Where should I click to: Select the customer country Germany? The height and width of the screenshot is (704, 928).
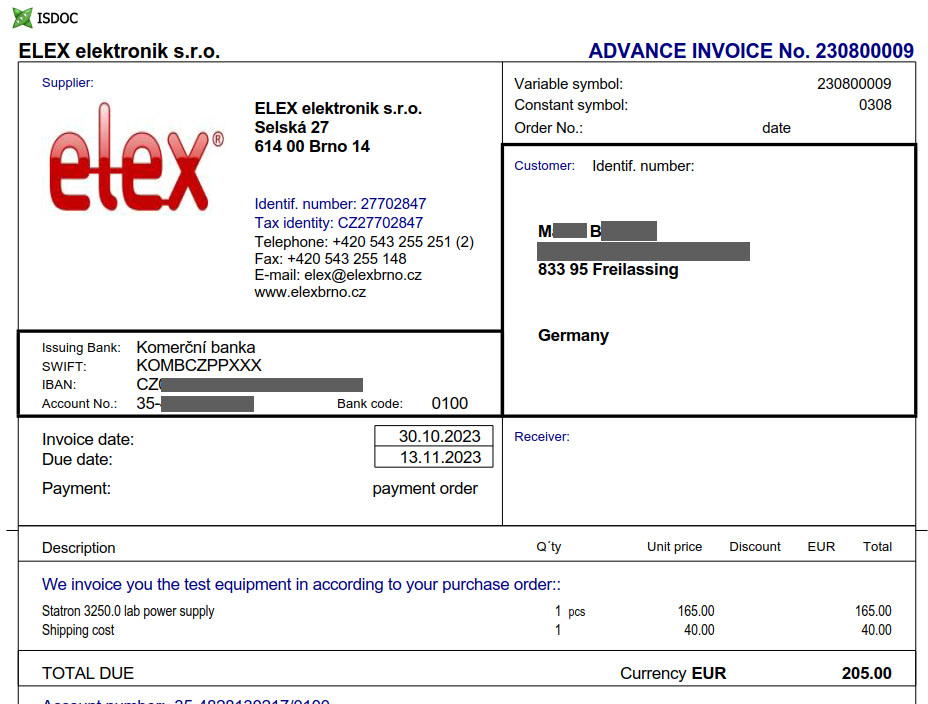click(573, 335)
